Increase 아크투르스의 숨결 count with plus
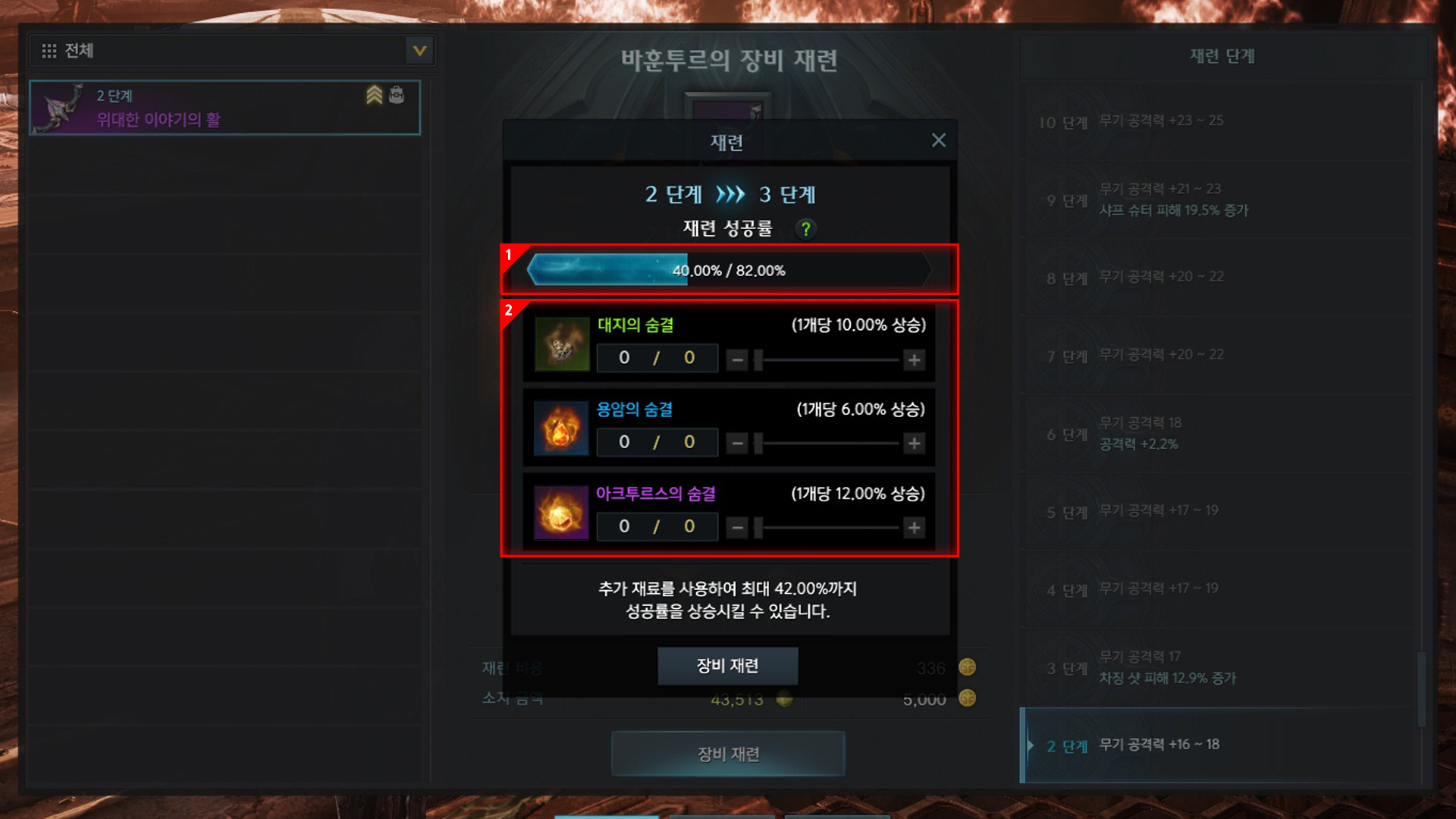The height and width of the screenshot is (819, 1456). (x=915, y=527)
